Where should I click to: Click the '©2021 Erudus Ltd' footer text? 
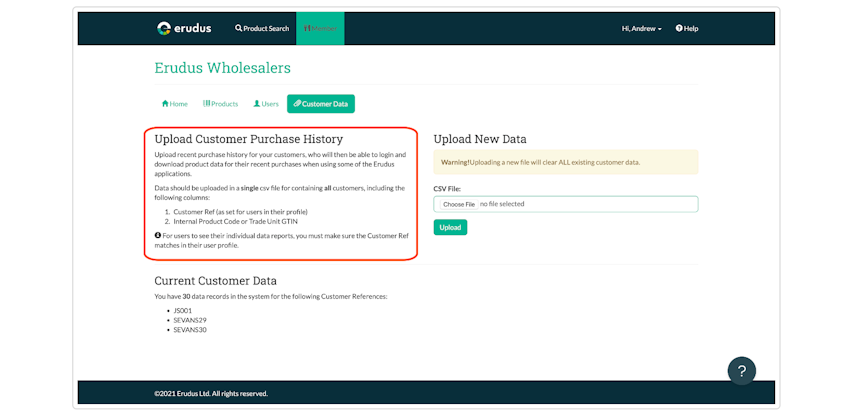tap(211, 393)
